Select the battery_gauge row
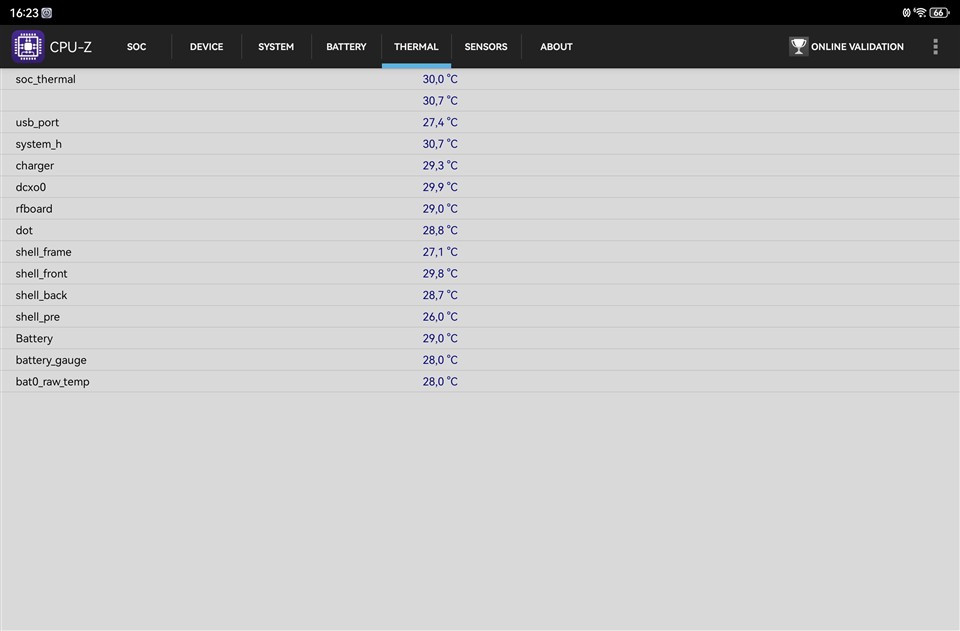The height and width of the screenshot is (631, 960). (x=480, y=360)
